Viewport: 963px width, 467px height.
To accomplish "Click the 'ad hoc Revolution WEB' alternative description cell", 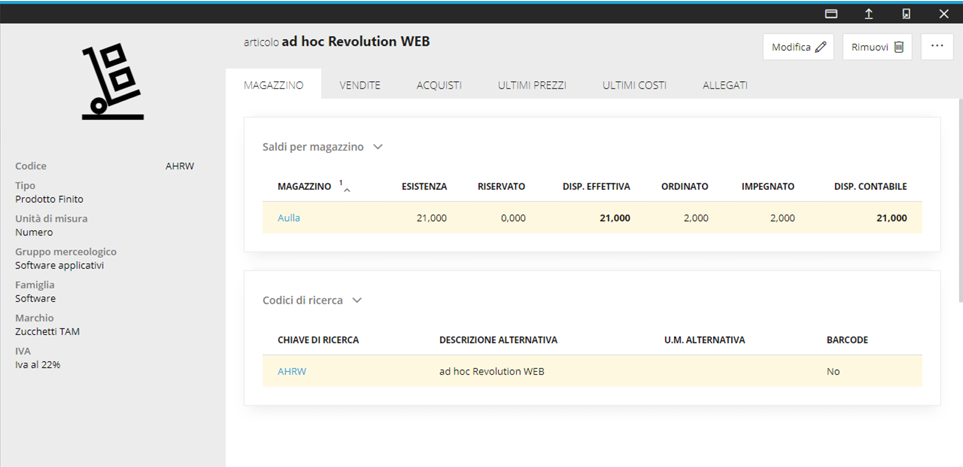I will tap(491, 372).
